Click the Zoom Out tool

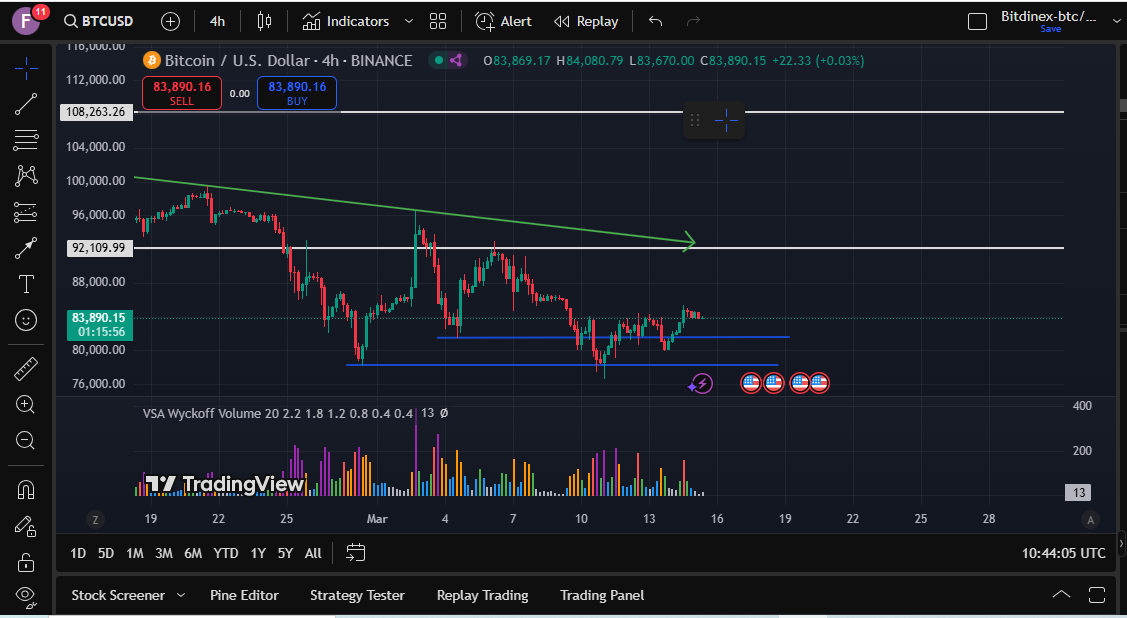[26, 440]
